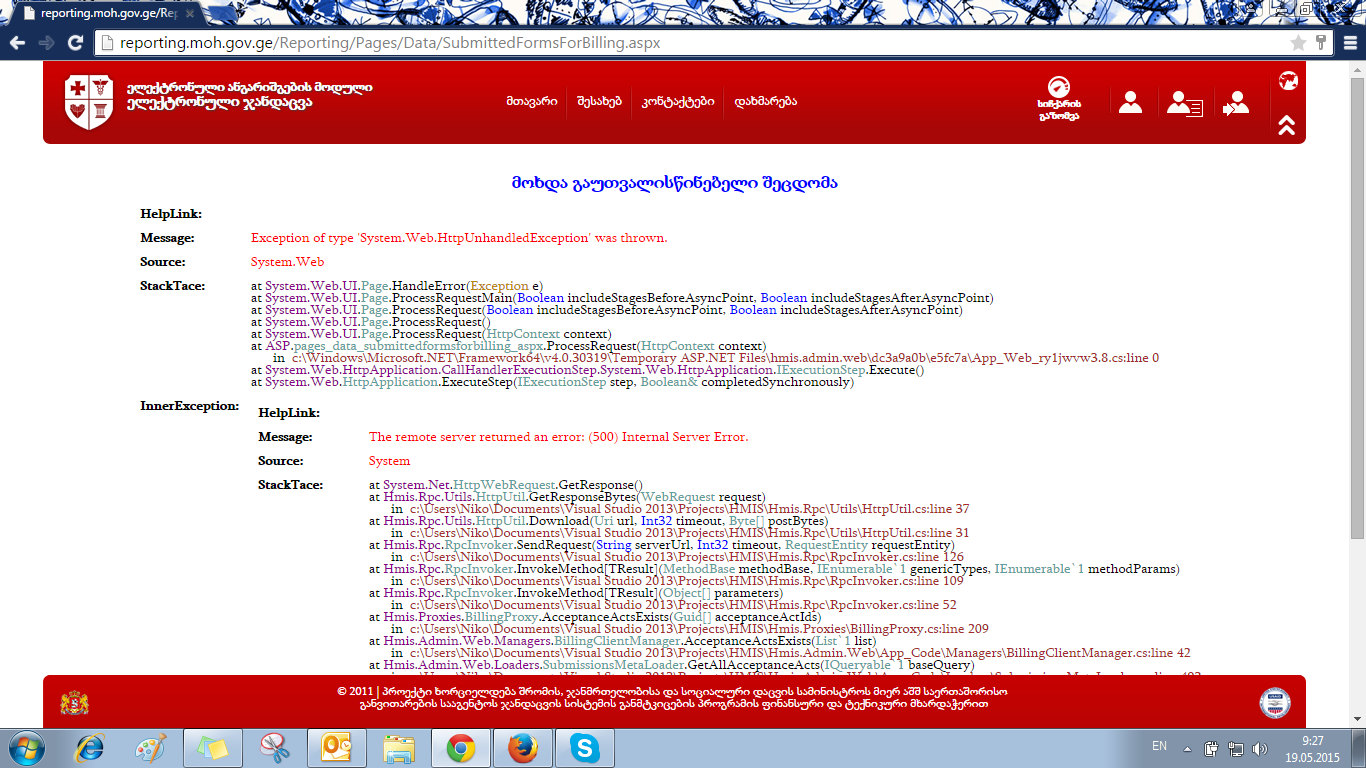Open the user profile icon in header
Viewport: 1366px width, 768px height.
pyautogui.click(x=1130, y=102)
